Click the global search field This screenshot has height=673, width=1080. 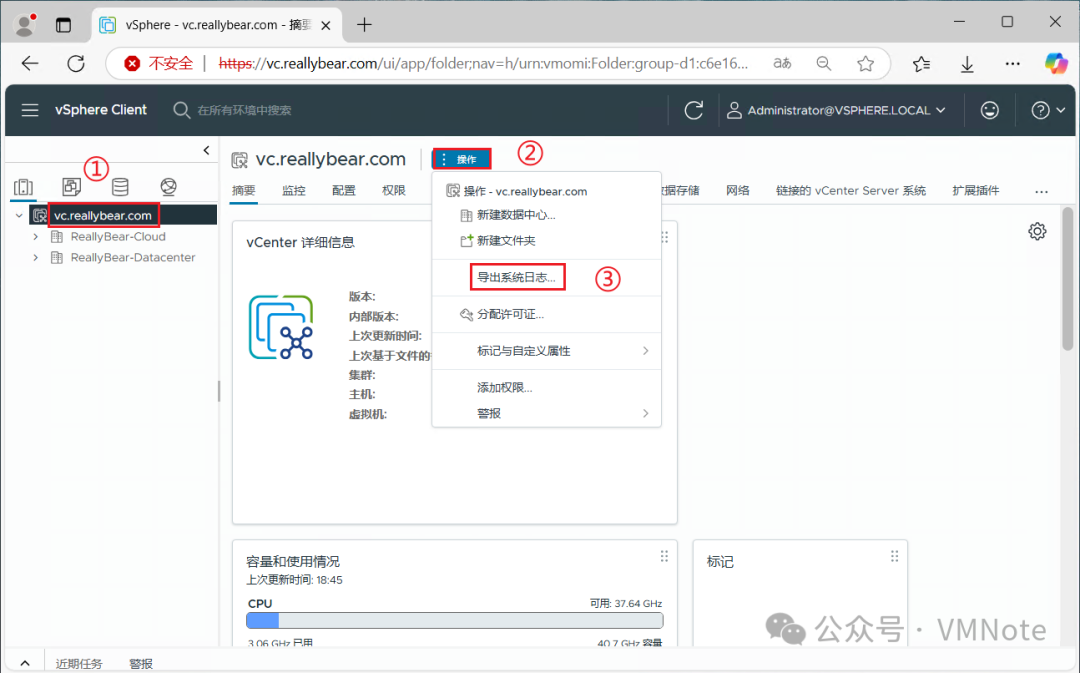pyautogui.click(x=245, y=110)
